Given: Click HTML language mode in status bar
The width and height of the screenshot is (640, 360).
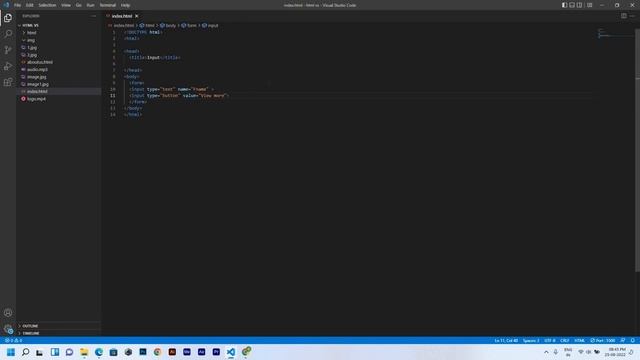Looking at the screenshot, I should pyautogui.click(x=580, y=340).
